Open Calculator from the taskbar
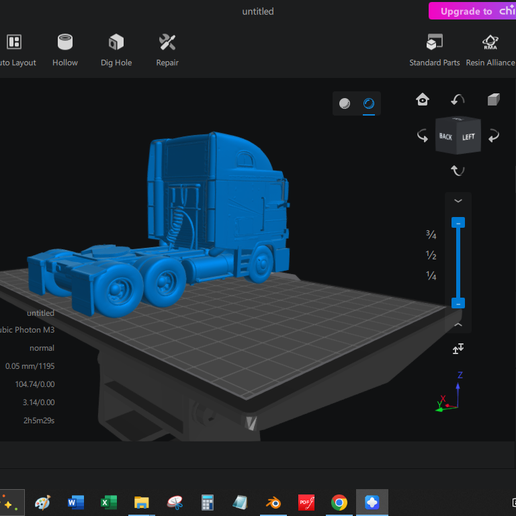 click(207, 502)
